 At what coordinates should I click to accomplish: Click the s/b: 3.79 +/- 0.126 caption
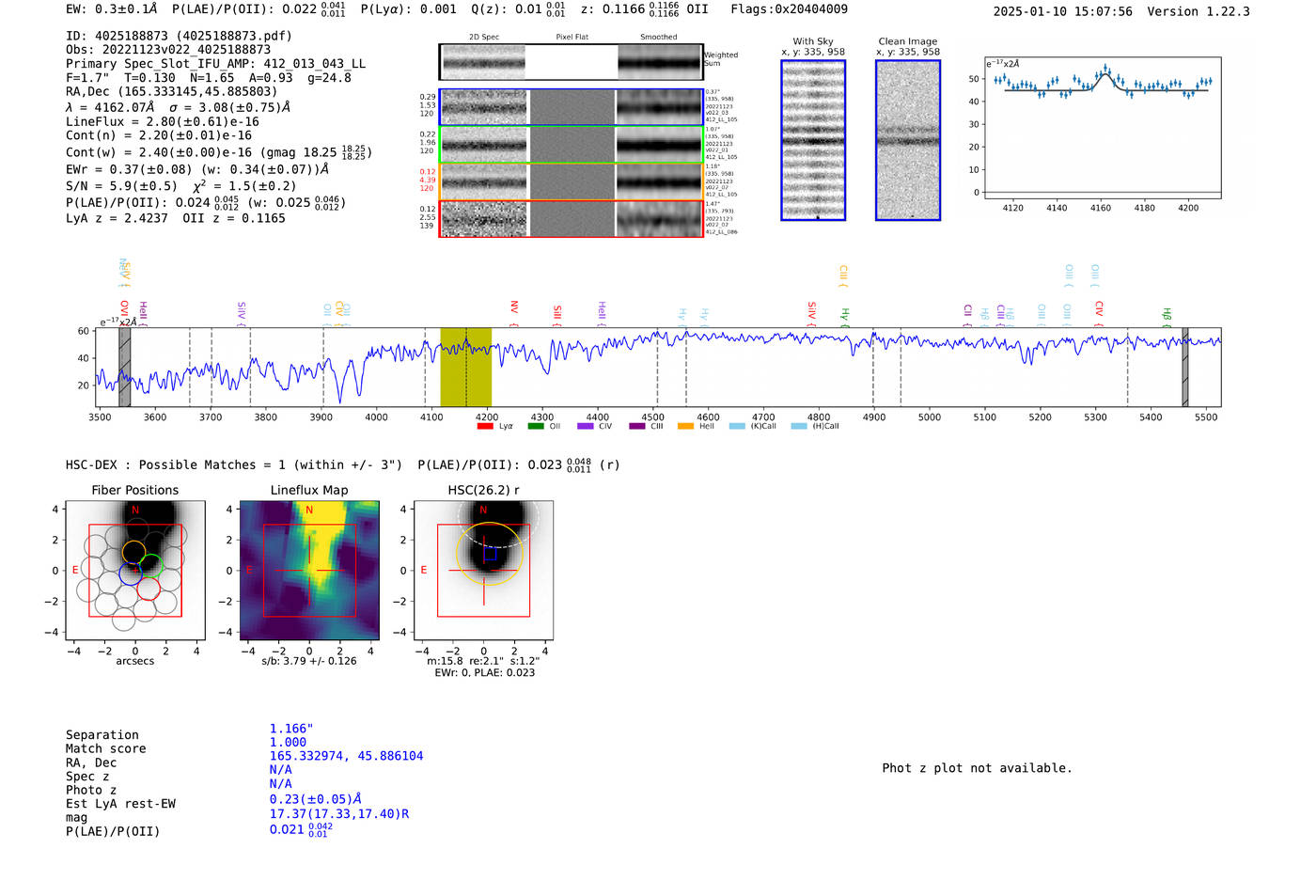pyautogui.click(x=309, y=661)
